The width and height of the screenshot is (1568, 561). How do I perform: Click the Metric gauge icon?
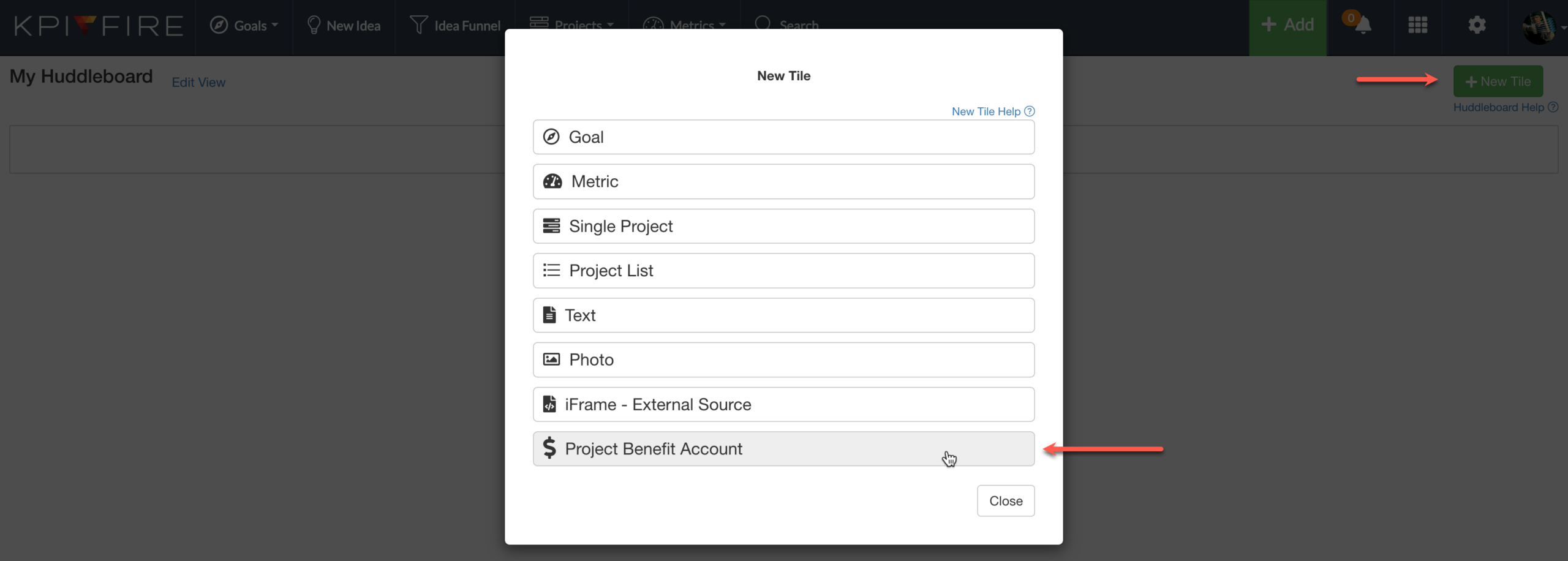pyautogui.click(x=552, y=181)
